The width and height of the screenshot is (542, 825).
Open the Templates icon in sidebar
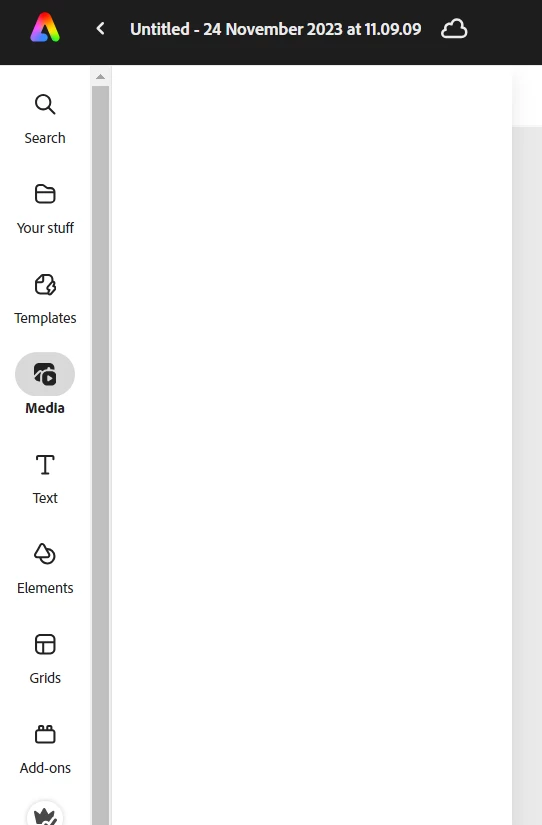tap(45, 285)
